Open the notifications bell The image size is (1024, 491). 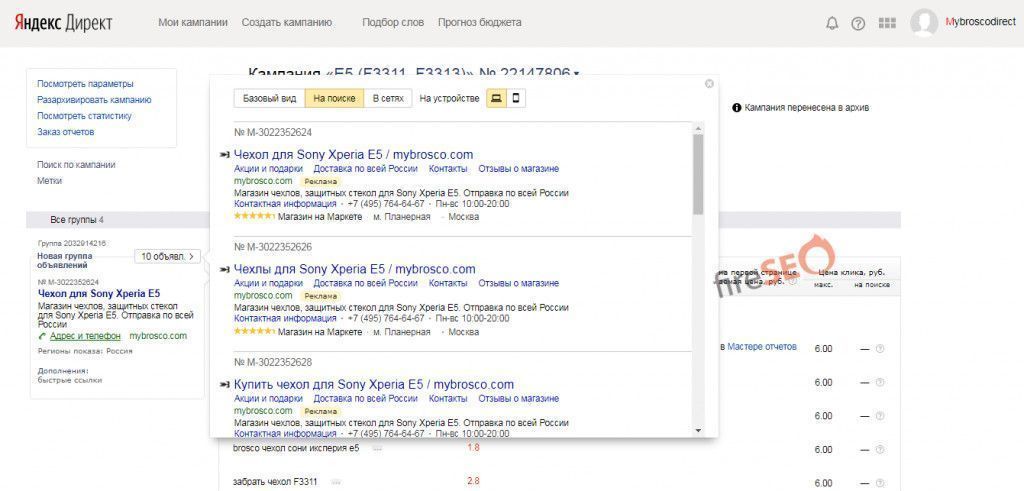tap(832, 23)
